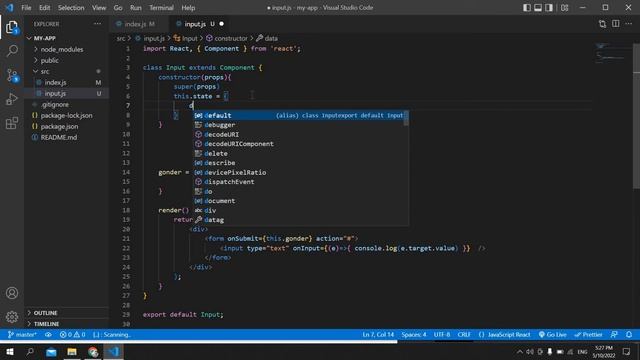Screen dimensions: 640x360
Task: Open the Explorer view in activity bar
Action: point(12,27)
